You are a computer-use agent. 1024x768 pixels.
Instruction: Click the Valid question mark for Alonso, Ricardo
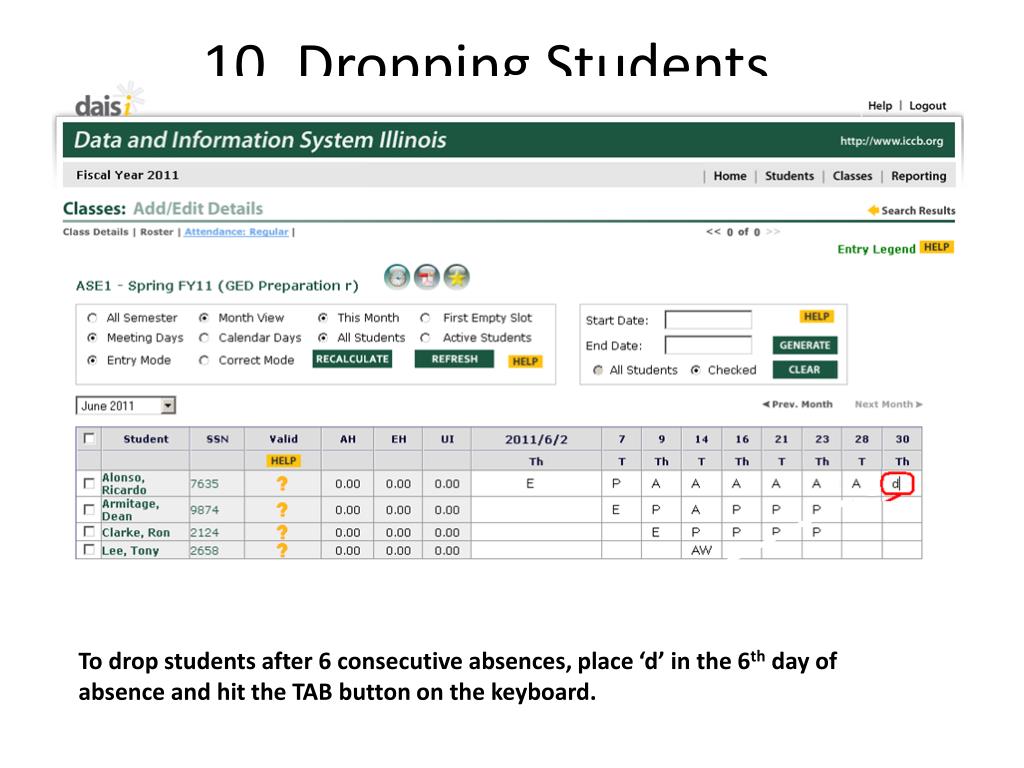(282, 484)
